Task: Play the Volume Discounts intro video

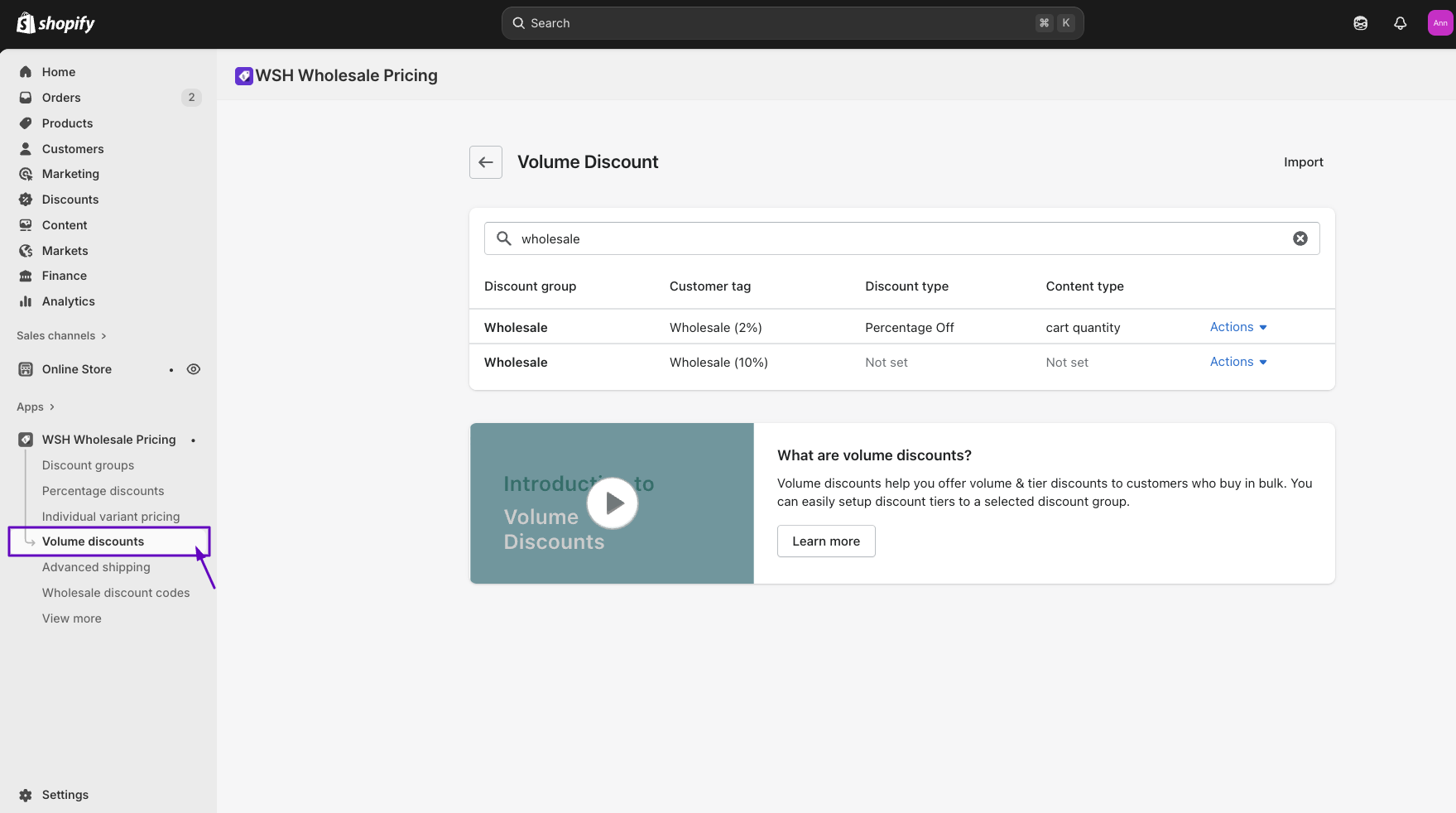Action: pos(613,503)
